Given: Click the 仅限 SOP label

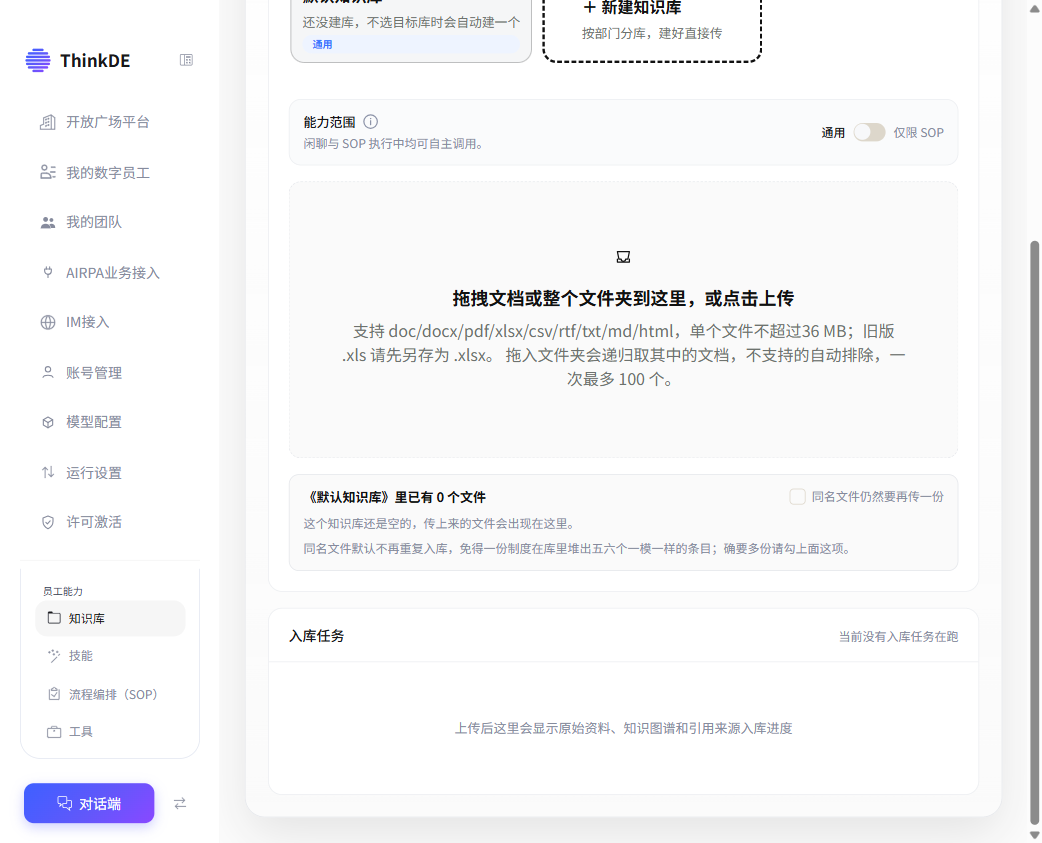Looking at the screenshot, I should point(918,132).
